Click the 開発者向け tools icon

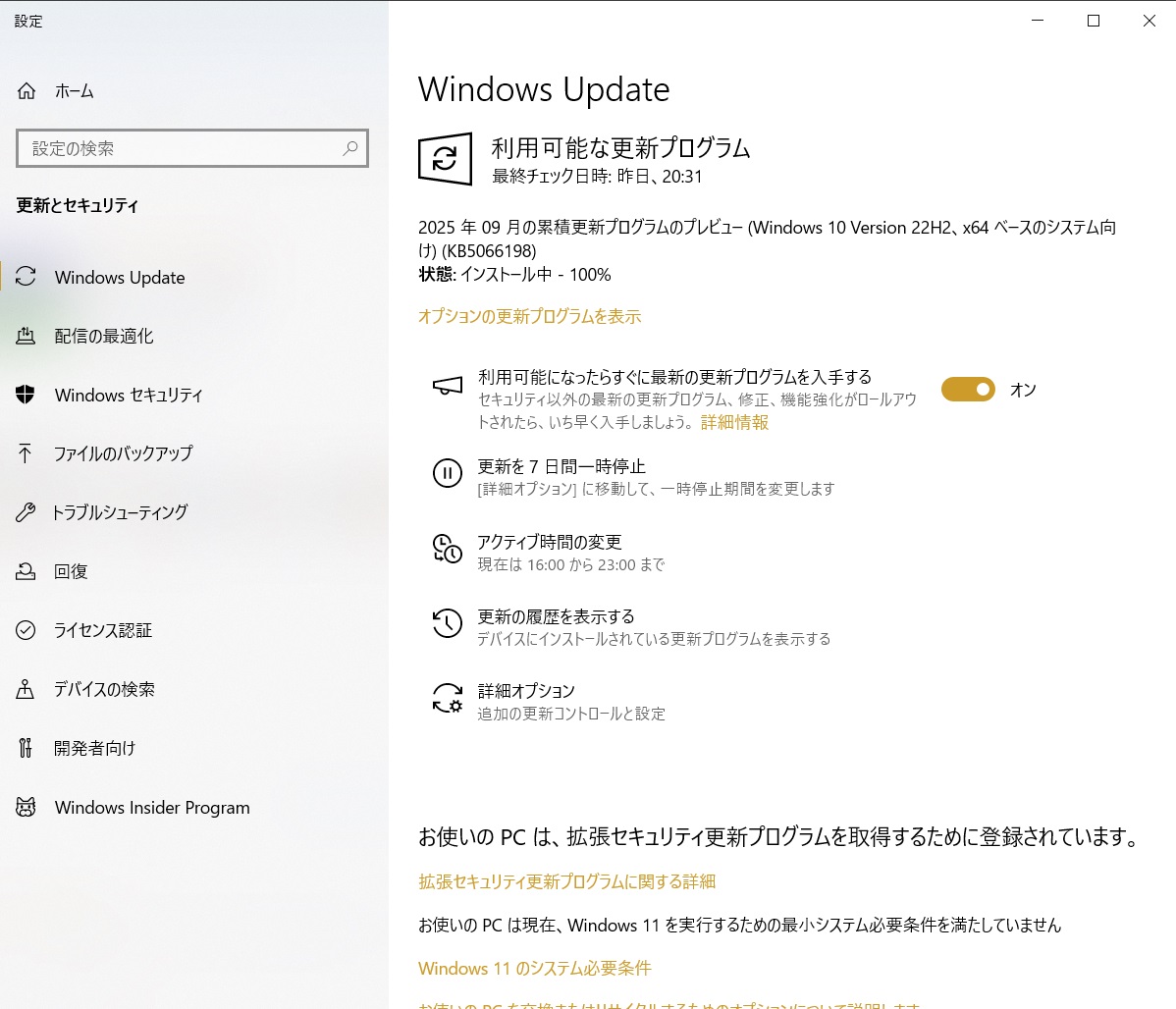coord(26,748)
